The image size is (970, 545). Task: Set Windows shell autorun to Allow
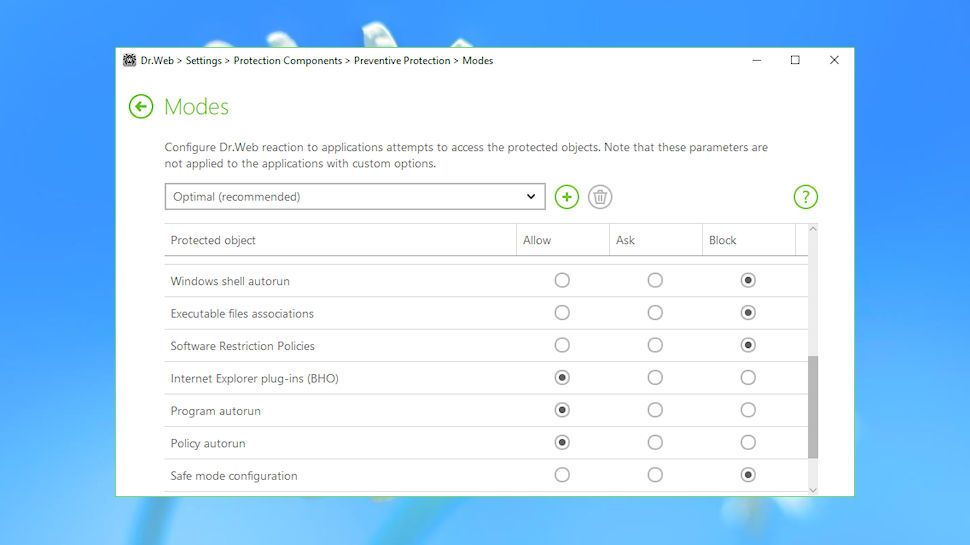pos(562,280)
